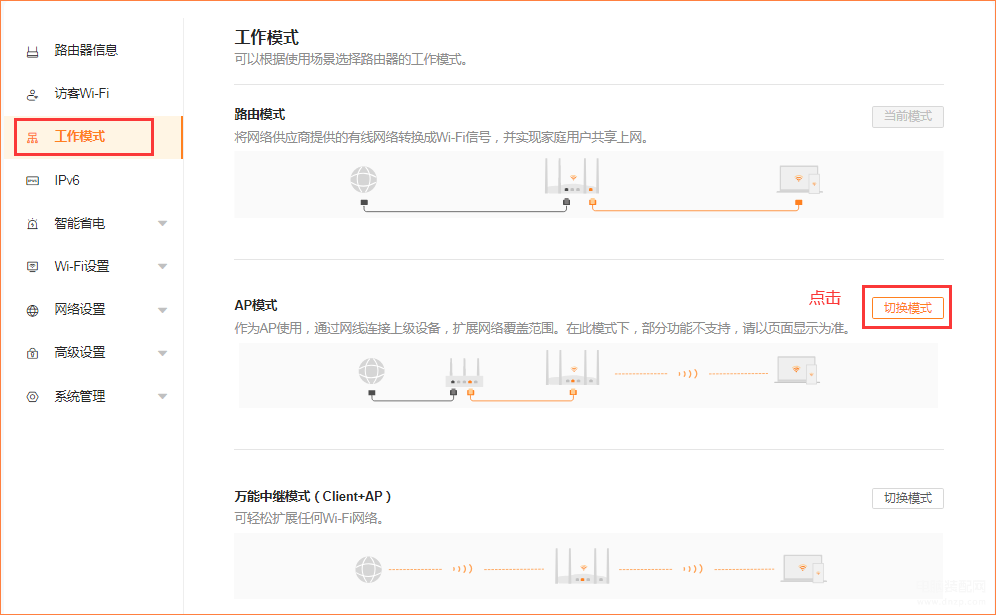Expand the Wi-Fi设置 dropdown arrow
Image resolution: width=996 pixels, height=615 pixels.
163,266
